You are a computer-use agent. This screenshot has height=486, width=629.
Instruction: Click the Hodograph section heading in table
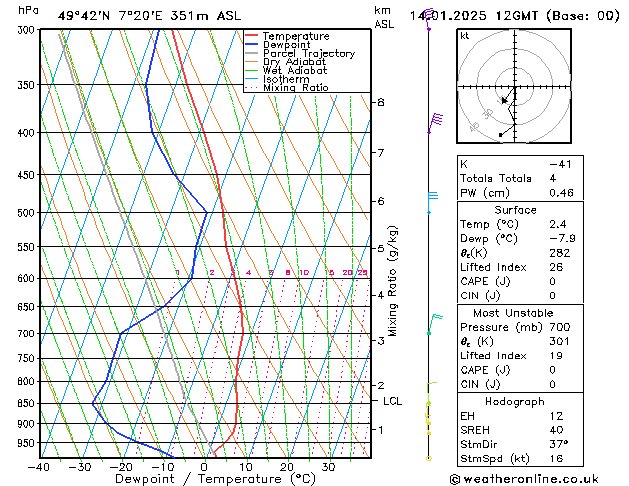point(515,402)
